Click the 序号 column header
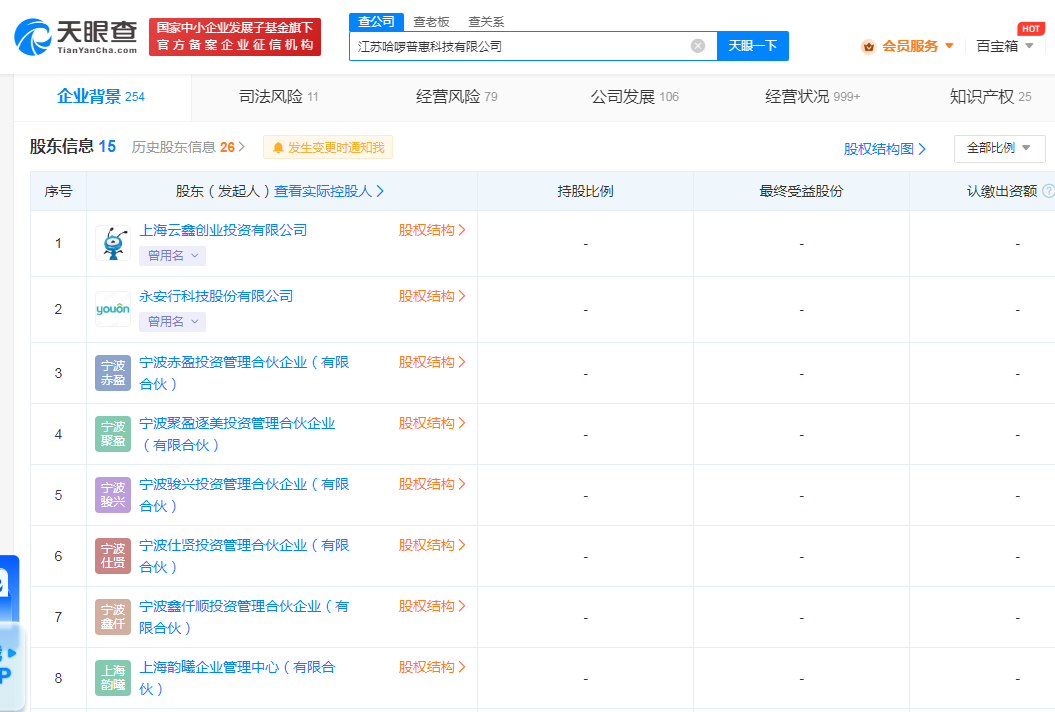The height and width of the screenshot is (712, 1055). (x=59, y=191)
